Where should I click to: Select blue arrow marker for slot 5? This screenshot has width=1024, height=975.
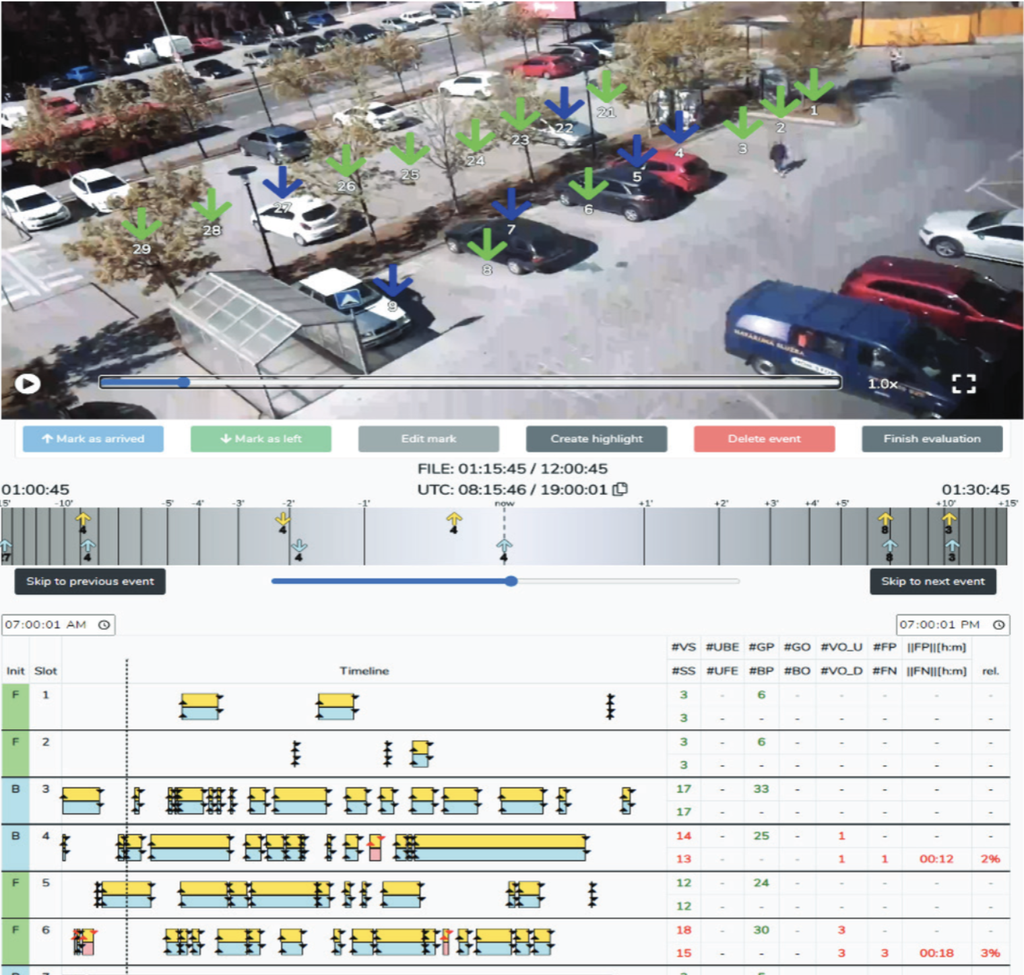[637, 151]
